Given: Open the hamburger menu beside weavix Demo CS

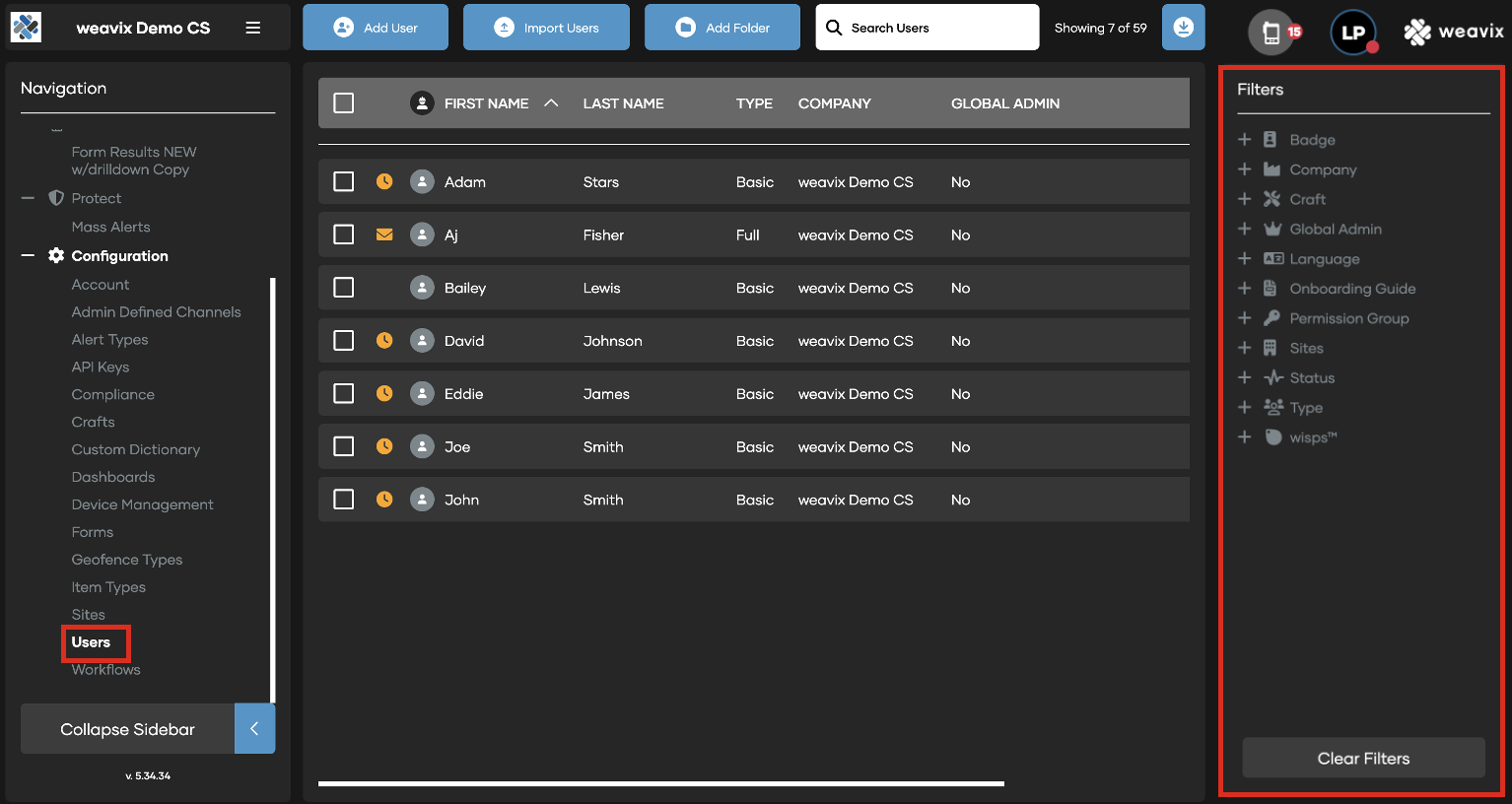Looking at the screenshot, I should click(x=253, y=28).
